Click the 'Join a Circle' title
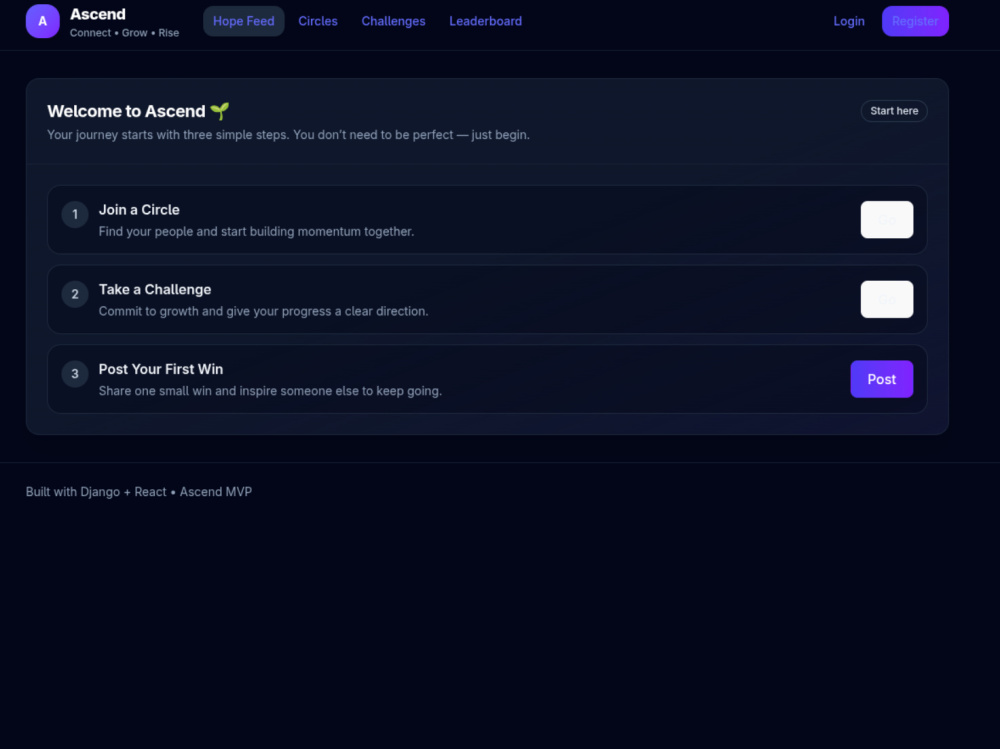 (x=139, y=210)
